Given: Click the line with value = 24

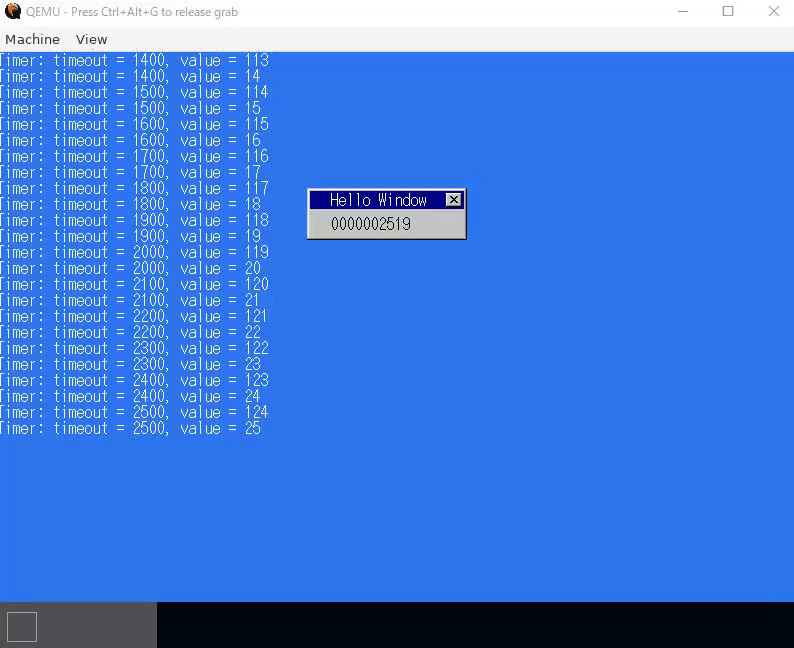Looking at the screenshot, I should click(x=130, y=397).
